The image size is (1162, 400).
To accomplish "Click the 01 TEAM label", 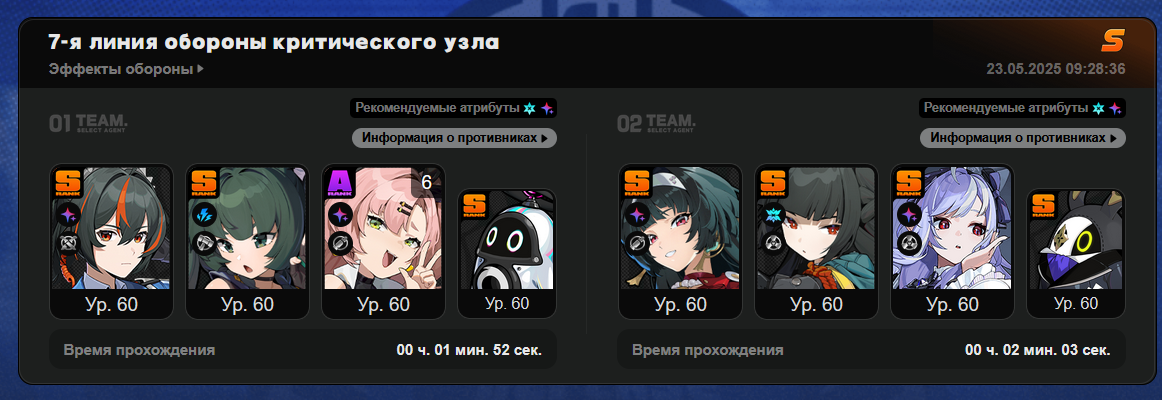I will [x=87, y=122].
